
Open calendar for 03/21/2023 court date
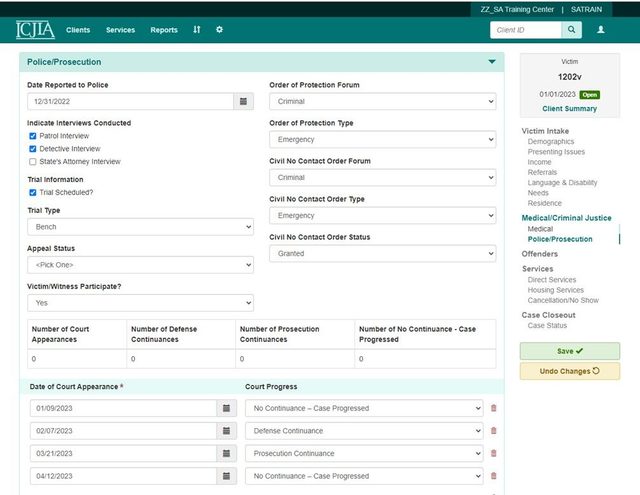coord(227,453)
